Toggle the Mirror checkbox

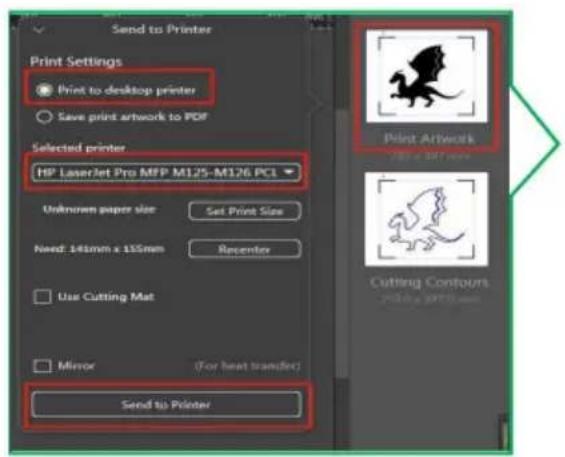pyautogui.click(x=42, y=366)
